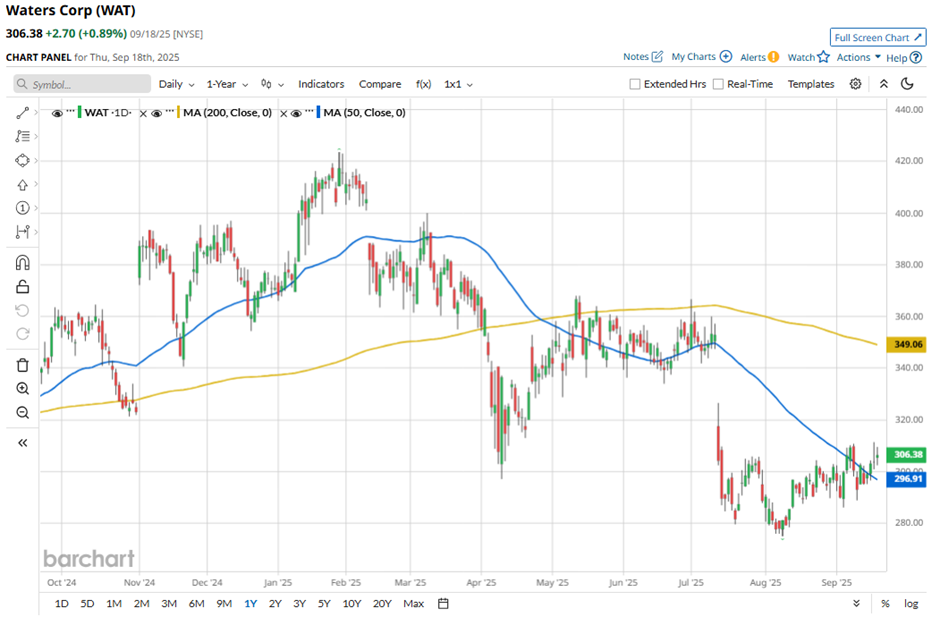Select the 20Y time range
Image resolution: width=940 pixels, height=617 pixels.
pyautogui.click(x=382, y=604)
